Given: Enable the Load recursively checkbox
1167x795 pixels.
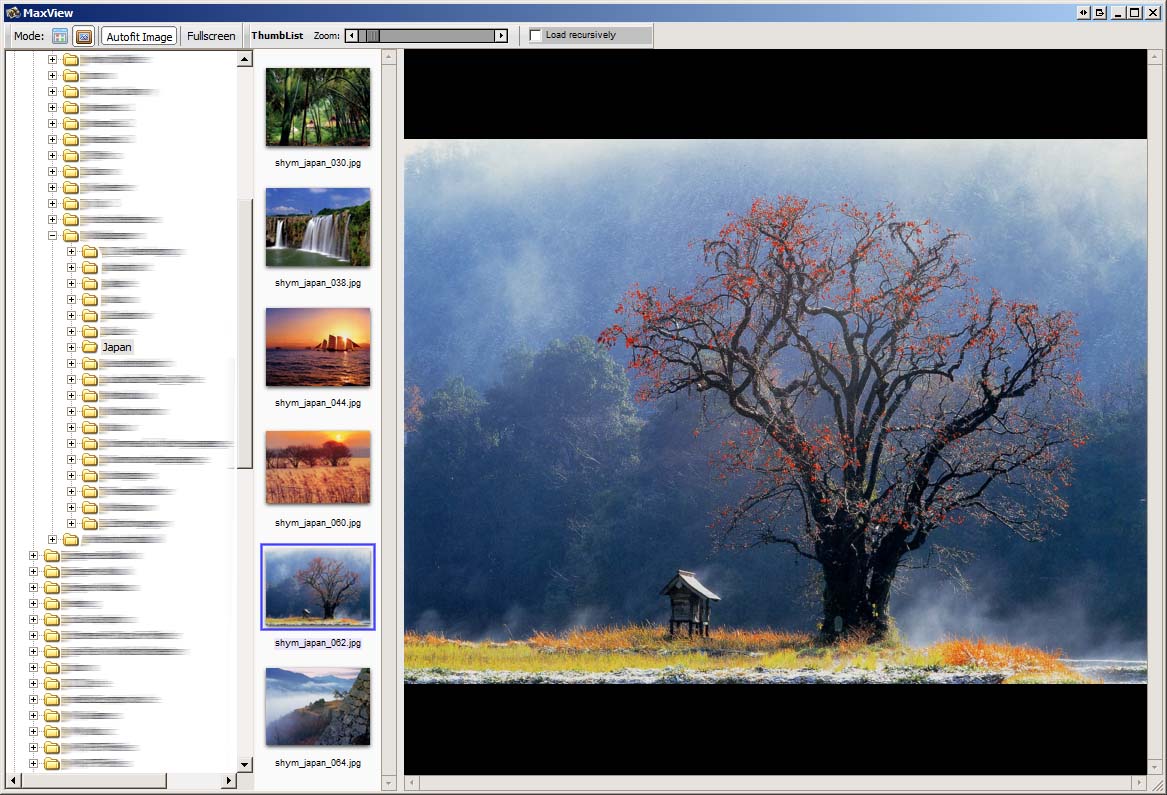Looking at the screenshot, I should tap(536, 36).
